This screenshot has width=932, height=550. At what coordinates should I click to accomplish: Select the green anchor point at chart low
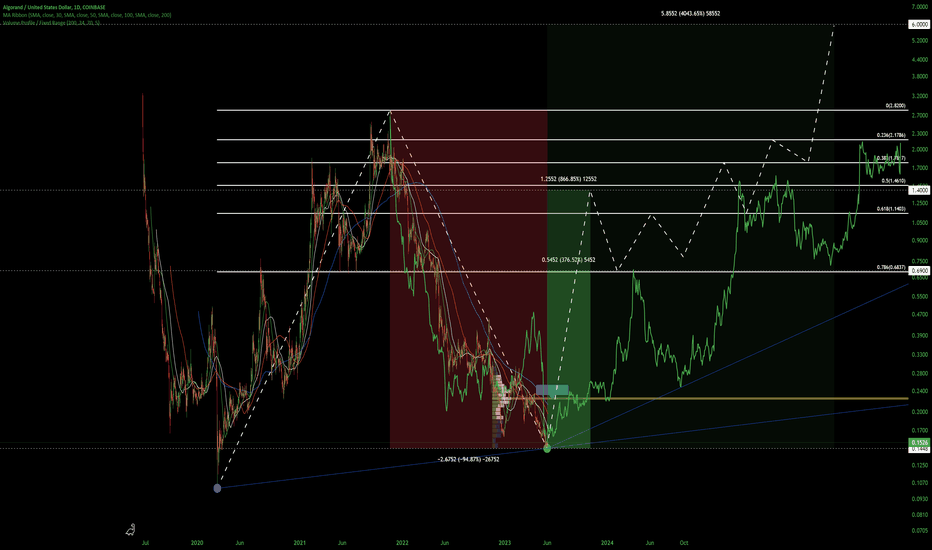pos(547,448)
